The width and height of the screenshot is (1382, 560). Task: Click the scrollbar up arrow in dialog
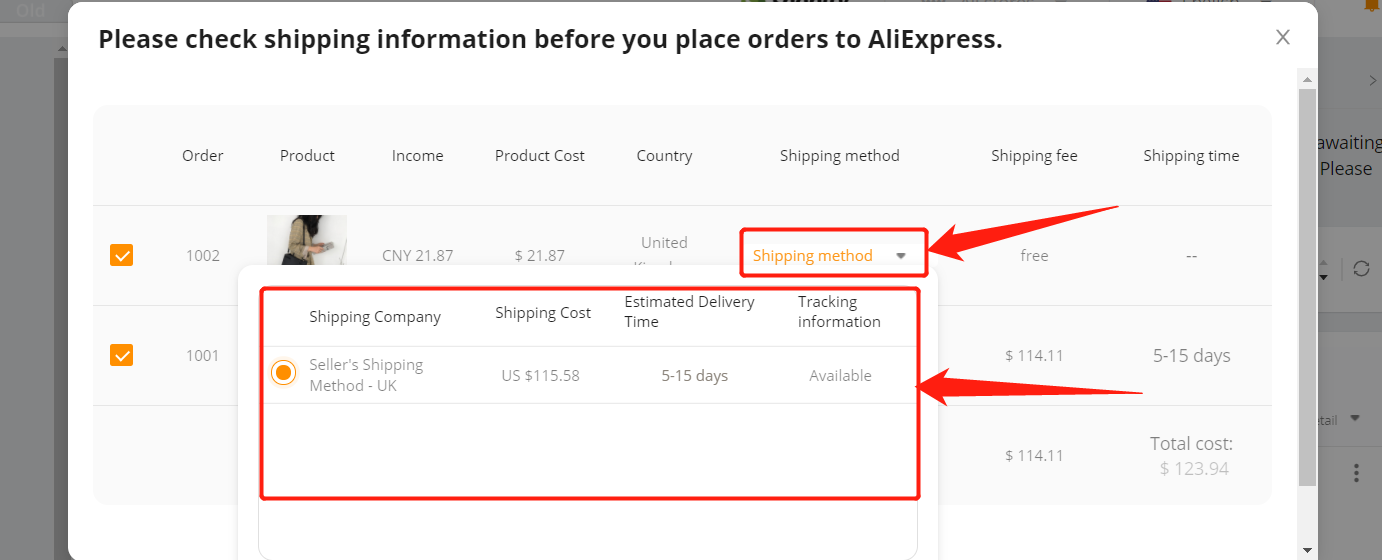click(1307, 78)
